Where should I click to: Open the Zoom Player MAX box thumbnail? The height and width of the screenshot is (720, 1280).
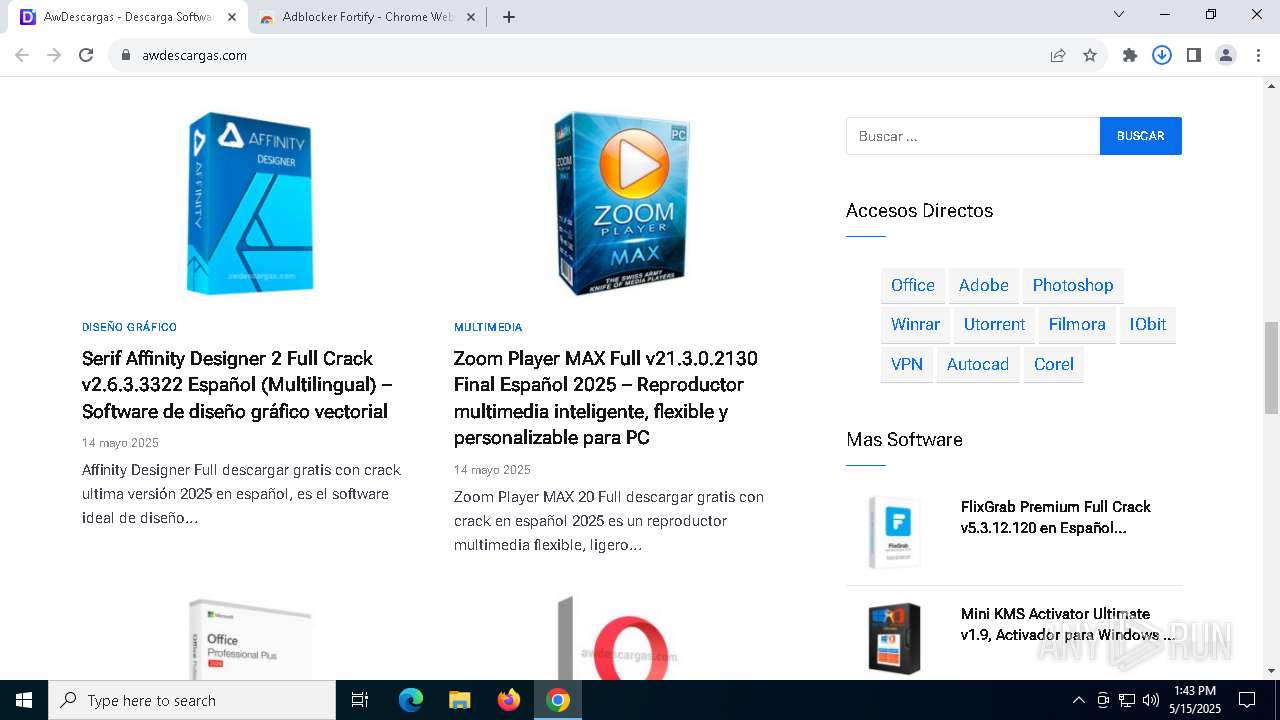click(622, 203)
